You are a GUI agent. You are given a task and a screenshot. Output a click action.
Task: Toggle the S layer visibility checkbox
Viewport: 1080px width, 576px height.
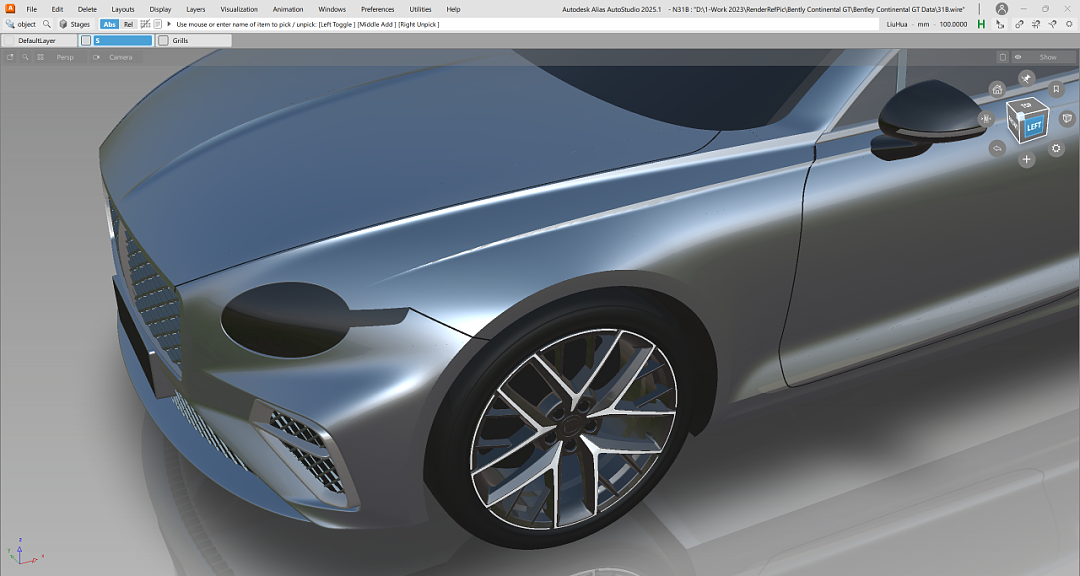tap(86, 41)
